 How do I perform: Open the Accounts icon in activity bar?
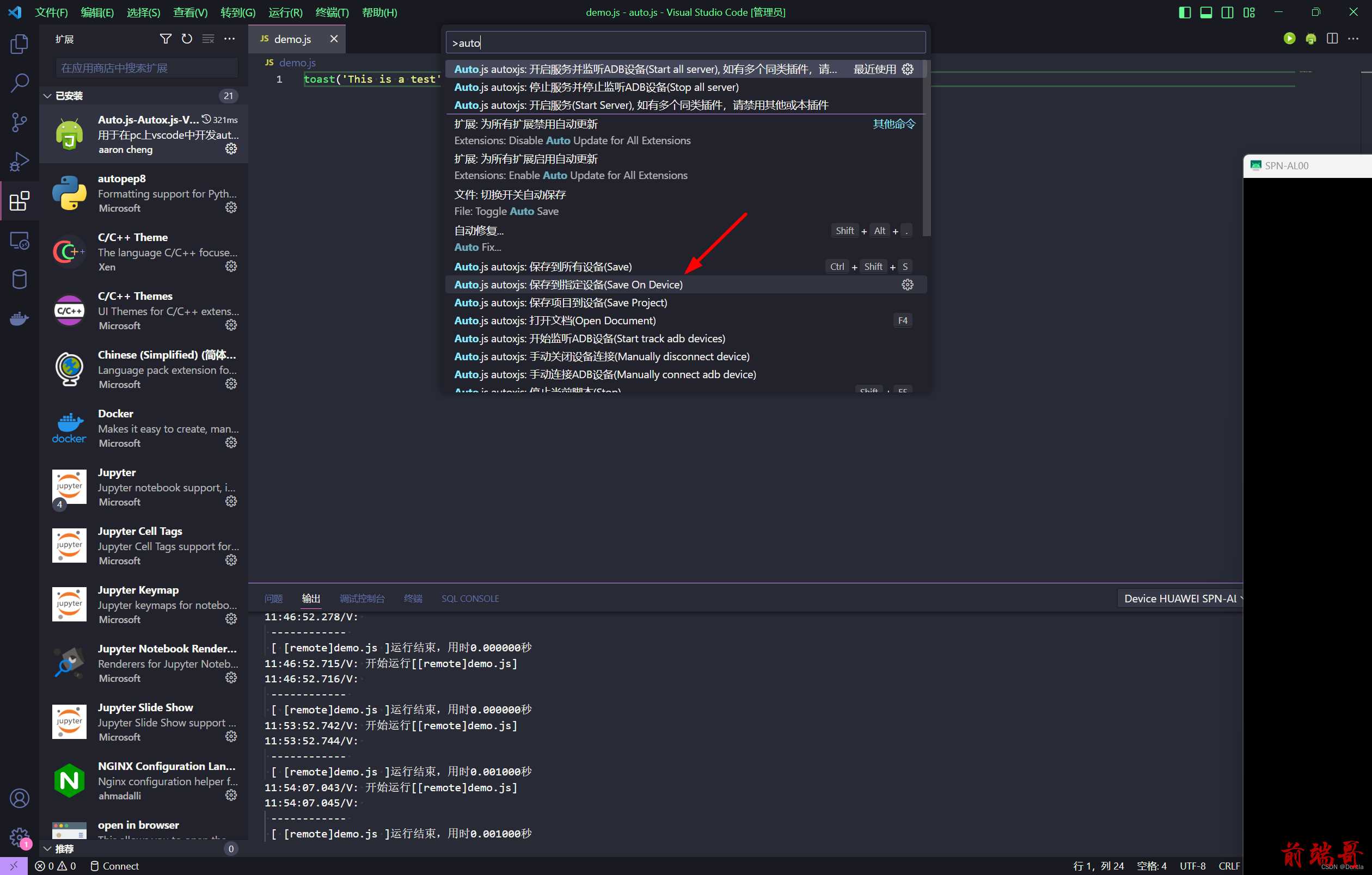20,798
